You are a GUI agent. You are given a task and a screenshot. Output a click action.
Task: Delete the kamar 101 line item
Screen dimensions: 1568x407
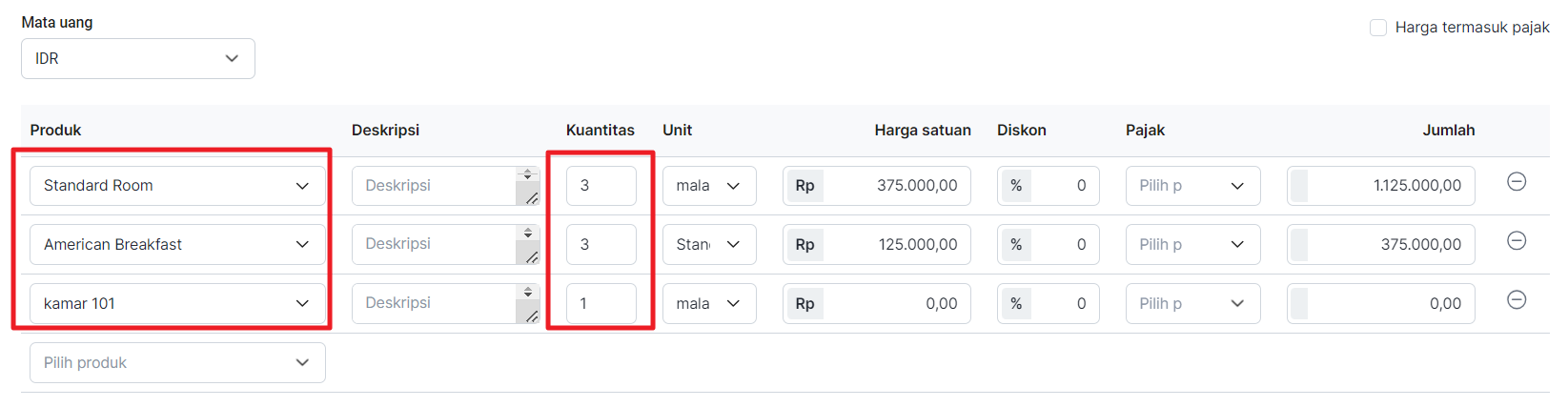[x=1517, y=299]
